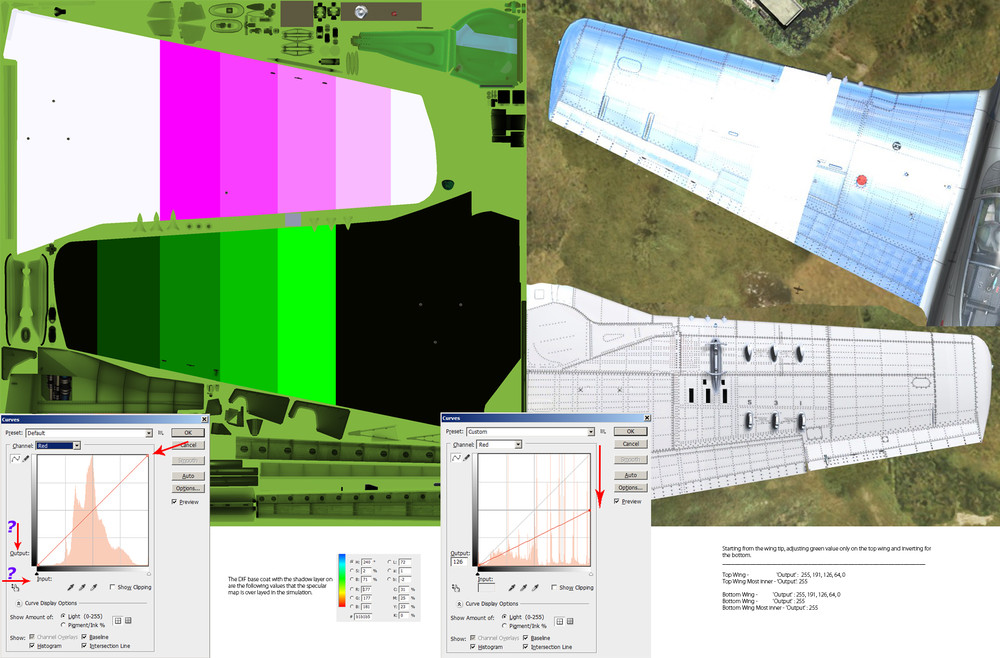Uncheck Intersection Line in Default-preset Curves dialog
Image resolution: width=1000 pixels, height=658 pixels.
coord(84,646)
